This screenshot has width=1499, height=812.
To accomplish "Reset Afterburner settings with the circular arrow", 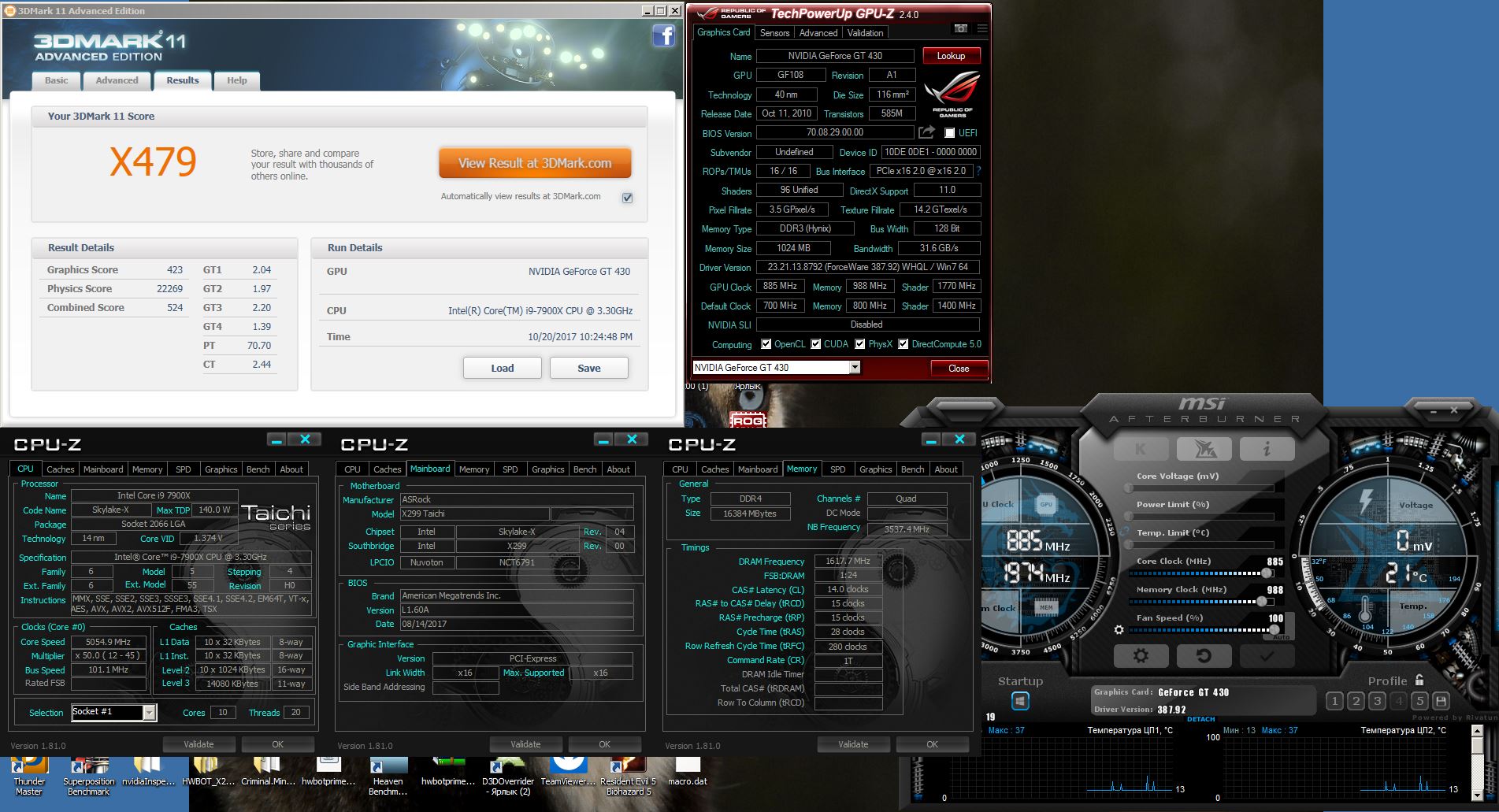I will click(x=1204, y=655).
